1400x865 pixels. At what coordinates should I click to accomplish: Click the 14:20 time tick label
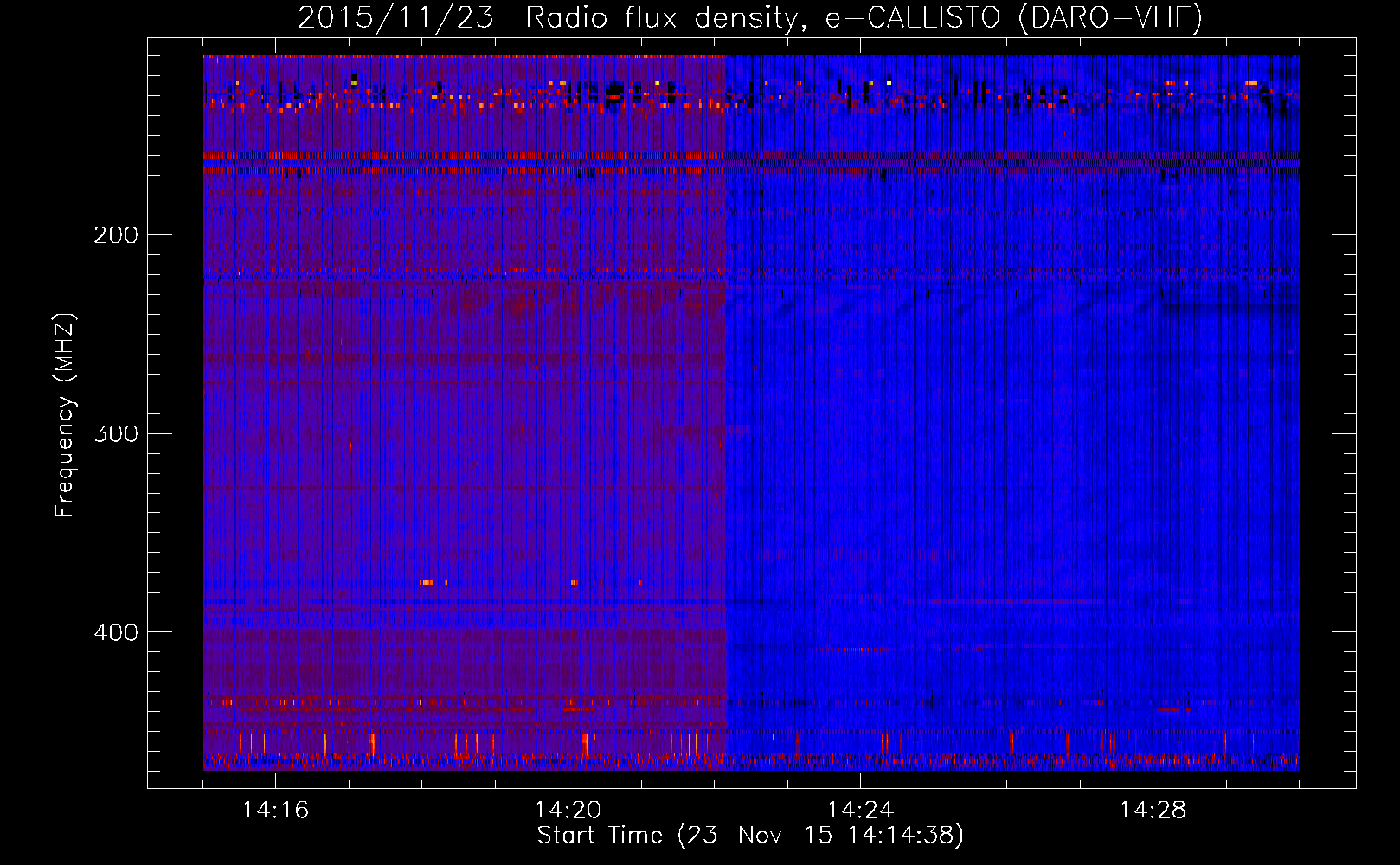[568, 811]
